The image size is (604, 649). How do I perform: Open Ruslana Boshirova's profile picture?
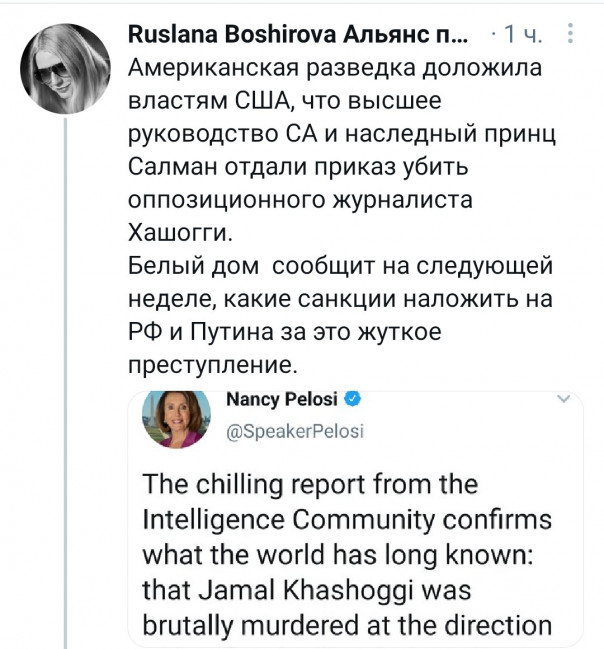[x=65, y=68]
